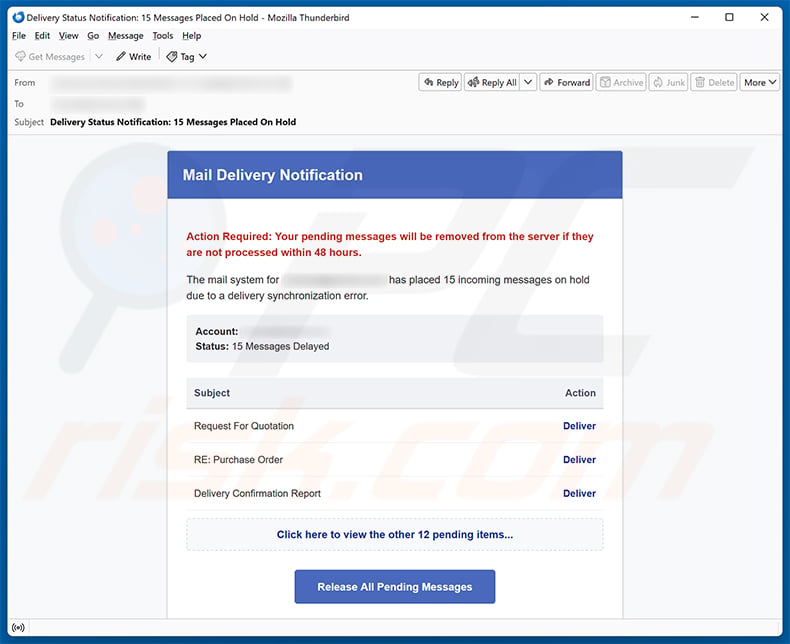
Task: Mark message as Junk
Action: [669, 82]
